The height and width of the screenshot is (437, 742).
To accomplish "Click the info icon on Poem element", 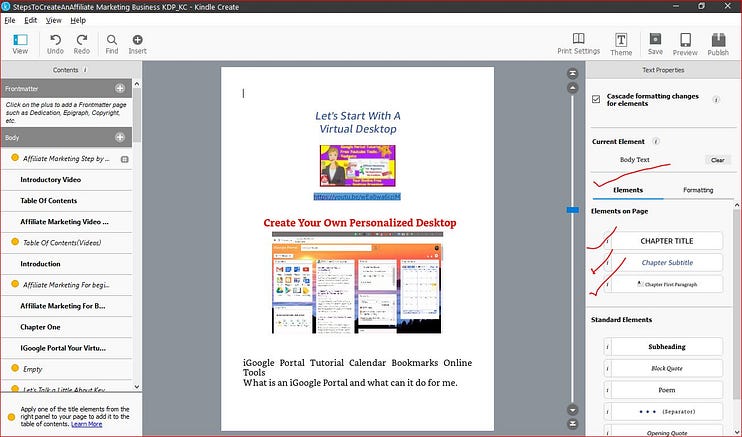I will point(607,390).
